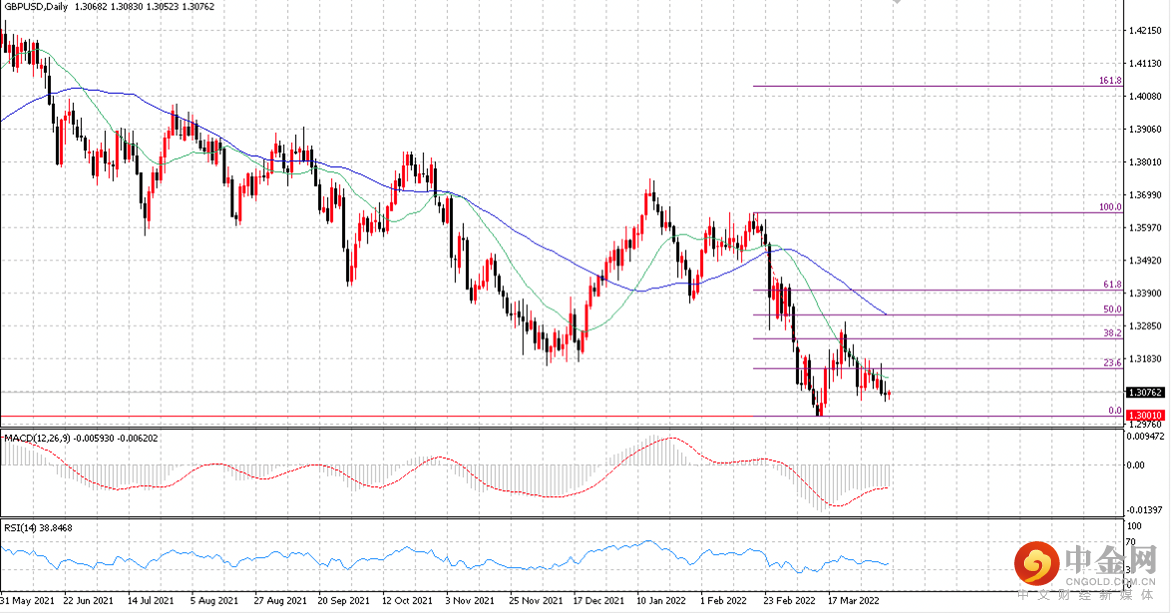Click the MACD 0.00 level axis label
Screen dimensions: 1171x613
(x=1135, y=465)
